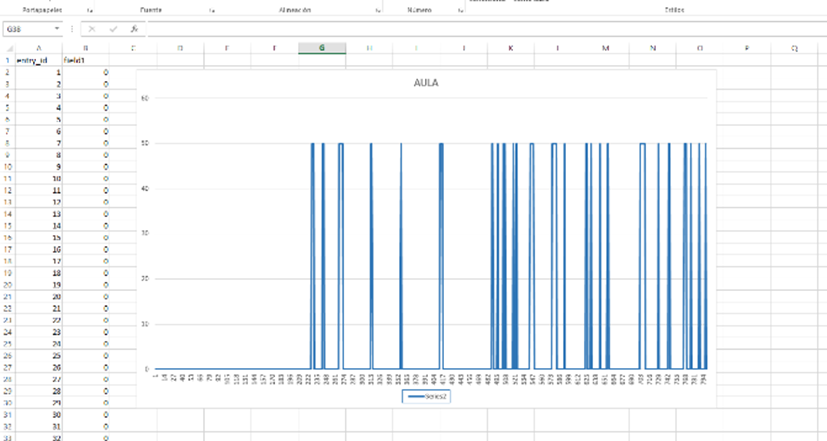Select cell with entry_id 21
Image resolution: width=827 pixels, height=441 pixels.
pyautogui.click(x=39, y=308)
